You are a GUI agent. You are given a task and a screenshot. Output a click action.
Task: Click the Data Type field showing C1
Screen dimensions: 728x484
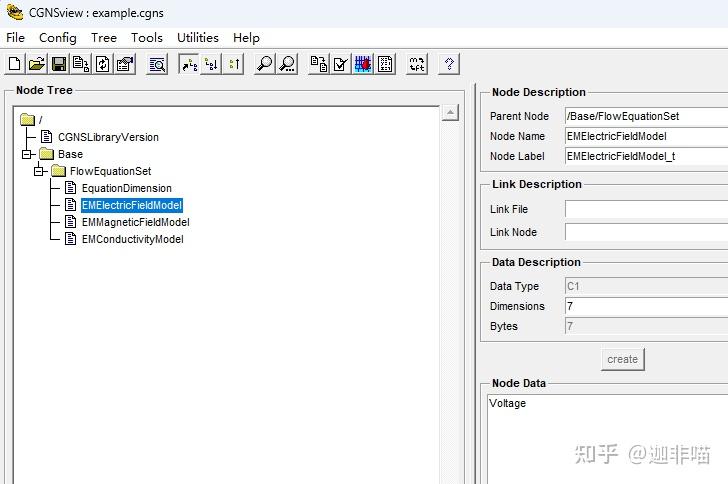point(646,286)
